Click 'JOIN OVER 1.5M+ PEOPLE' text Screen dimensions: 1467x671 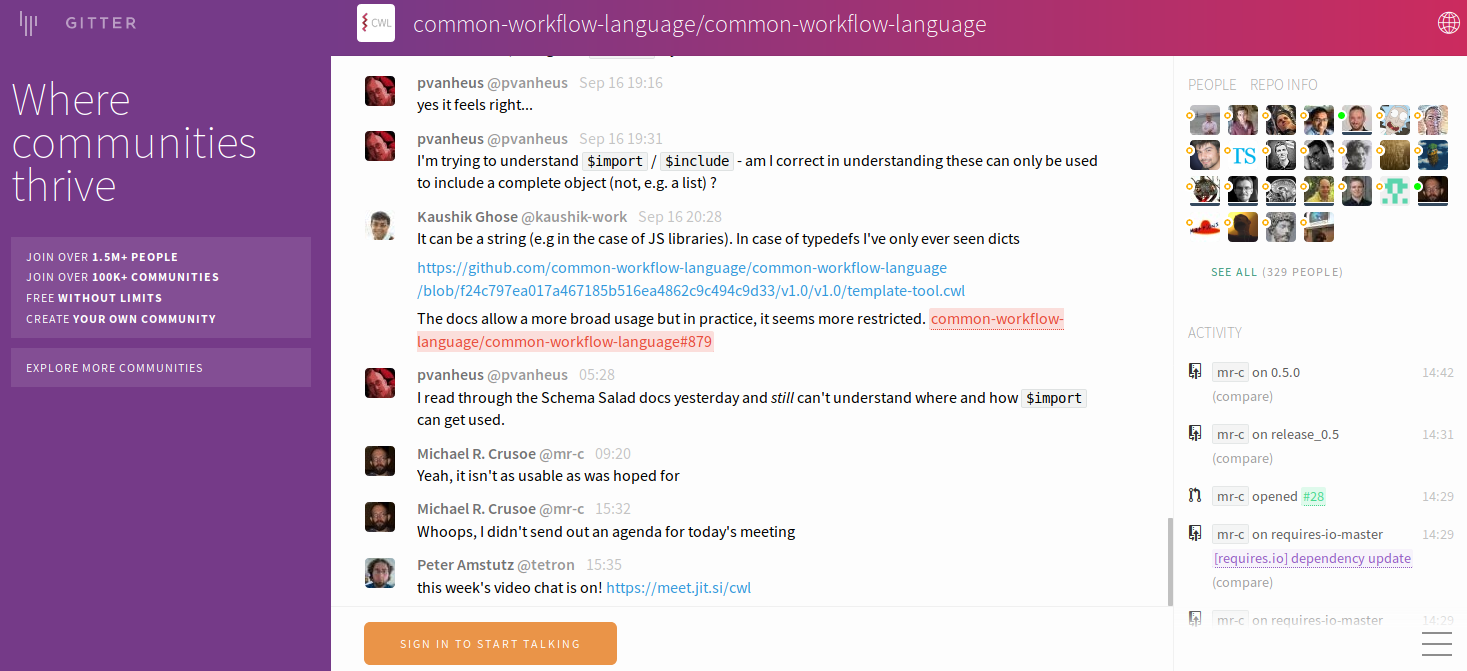coord(102,257)
